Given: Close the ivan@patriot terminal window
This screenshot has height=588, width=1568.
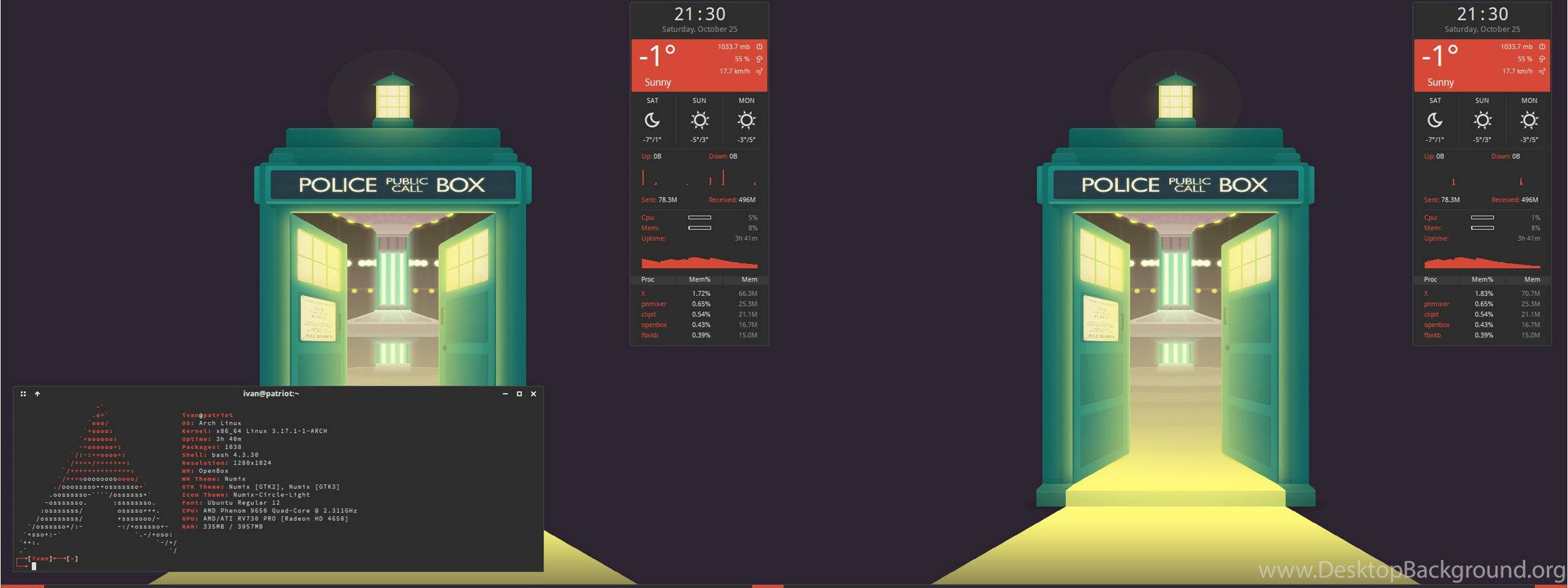Looking at the screenshot, I should tap(534, 393).
